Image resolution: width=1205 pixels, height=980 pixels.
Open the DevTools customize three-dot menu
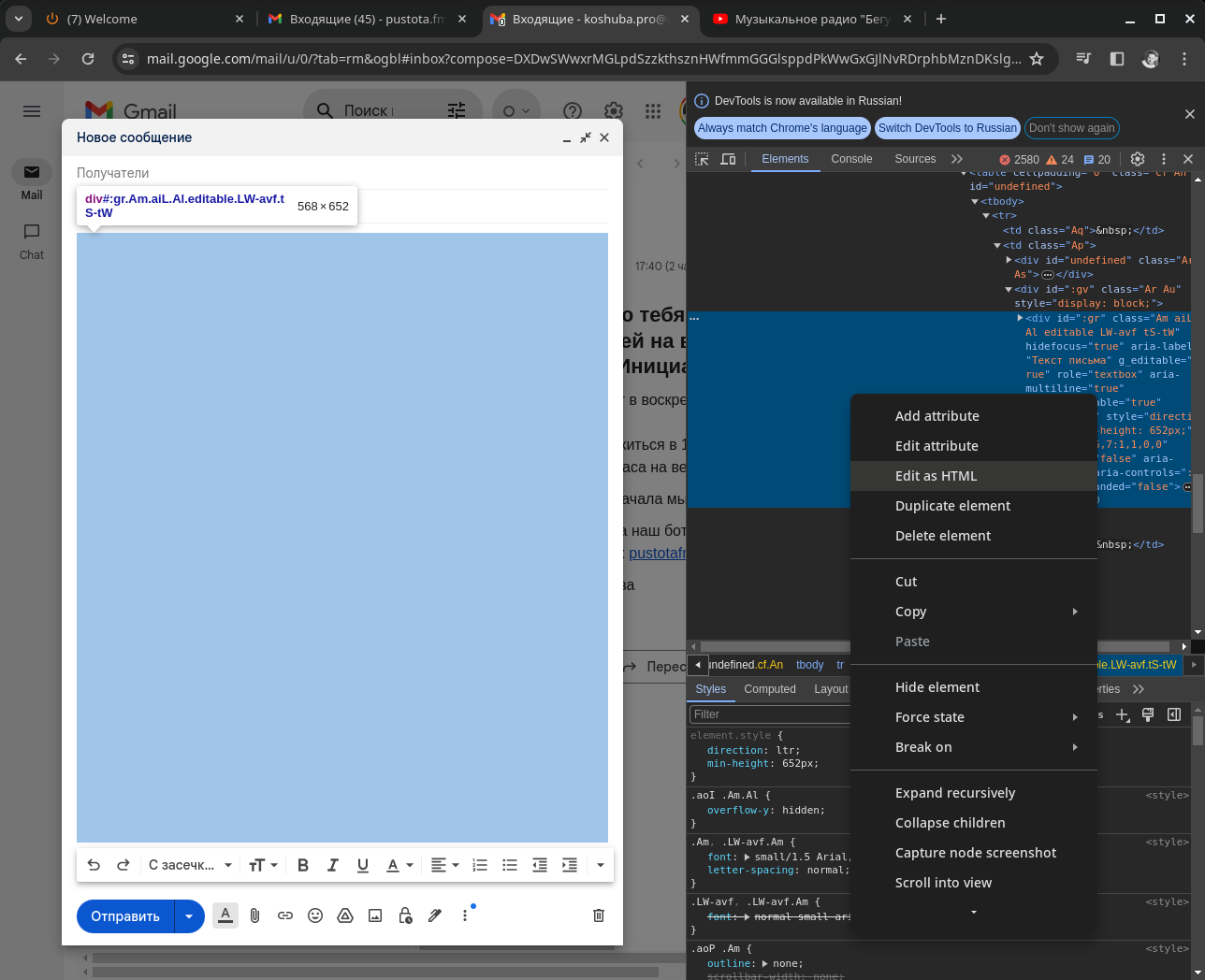pyautogui.click(x=1164, y=159)
